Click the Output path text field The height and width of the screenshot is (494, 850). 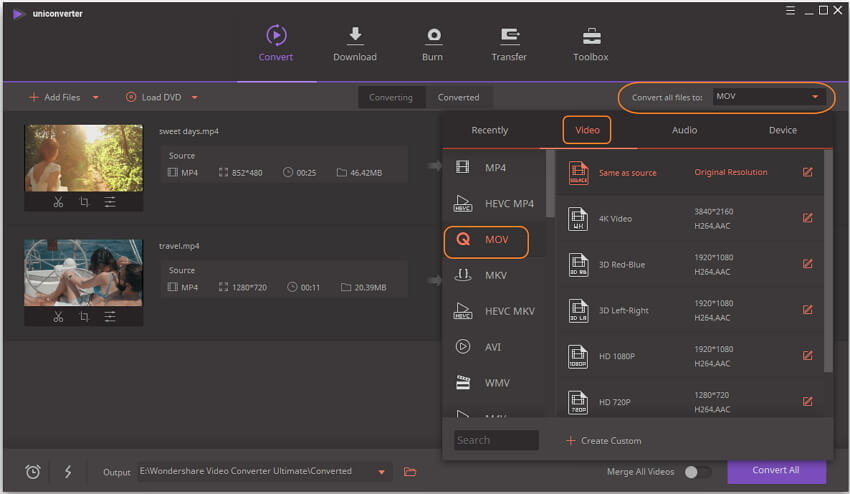pyautogui.click(x=255, y=471)
